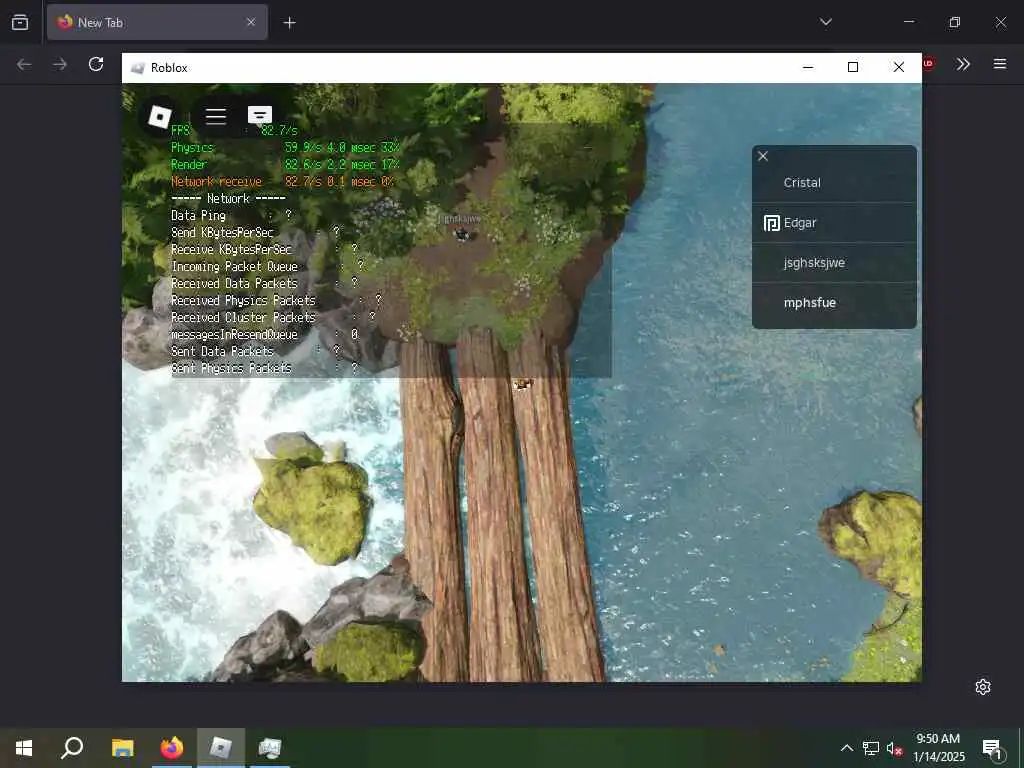
Task: Reload the browser page
Action: tap(96, 64)
